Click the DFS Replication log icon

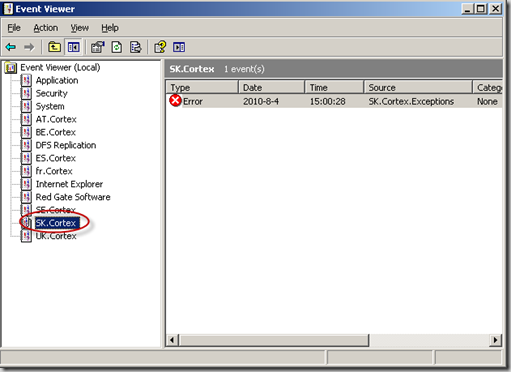point(26,145)
